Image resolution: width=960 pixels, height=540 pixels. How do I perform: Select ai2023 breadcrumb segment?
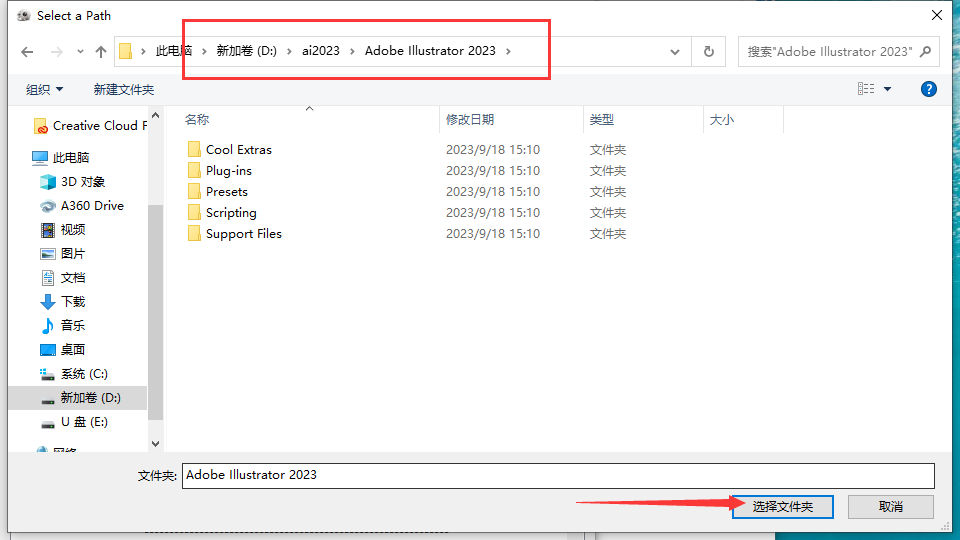[320, 51]
